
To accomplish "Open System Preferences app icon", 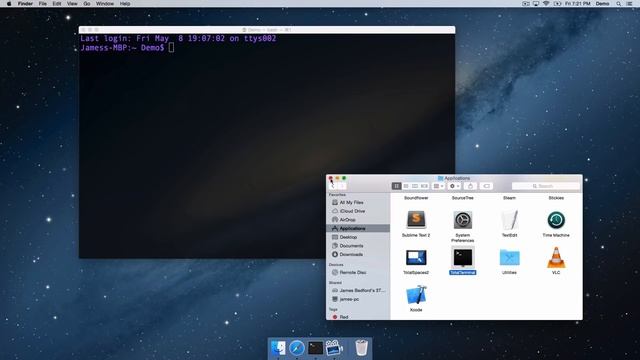I will [x=462, y=220].
